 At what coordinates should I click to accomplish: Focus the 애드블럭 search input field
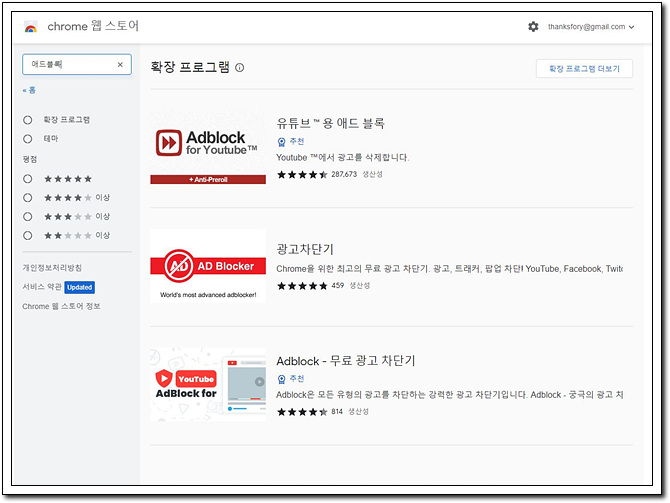pos(77,65)
